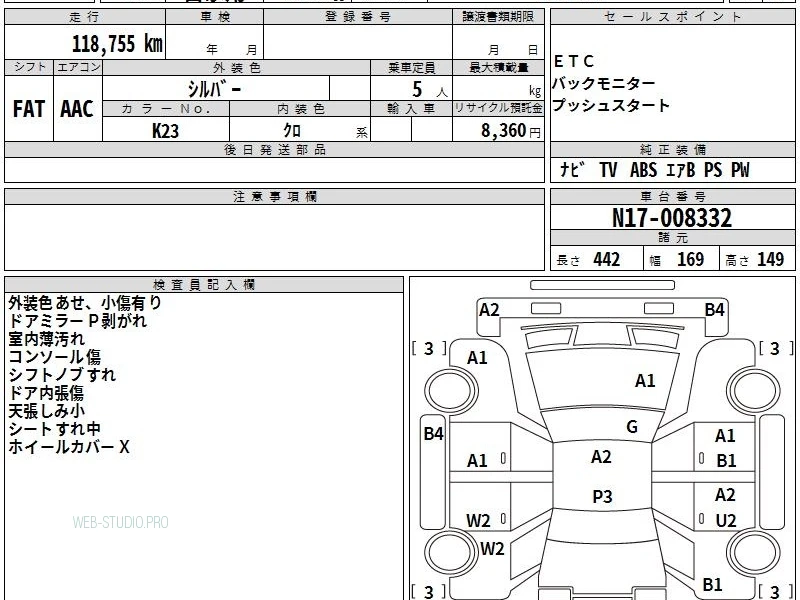Click the width value 169
This screenshot has width=800, height=600.
point(690,260)
